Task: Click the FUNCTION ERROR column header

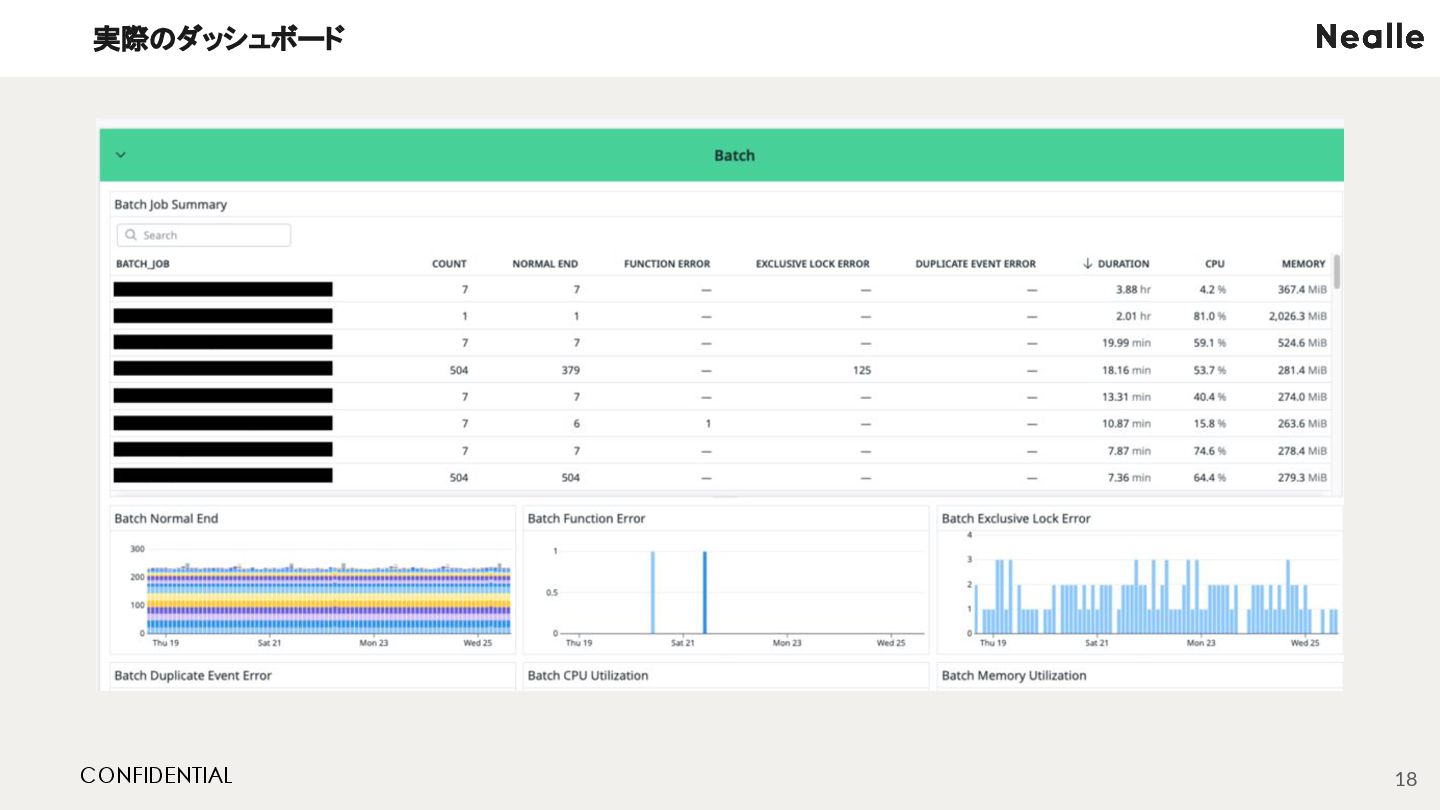Action: (666, 264)
